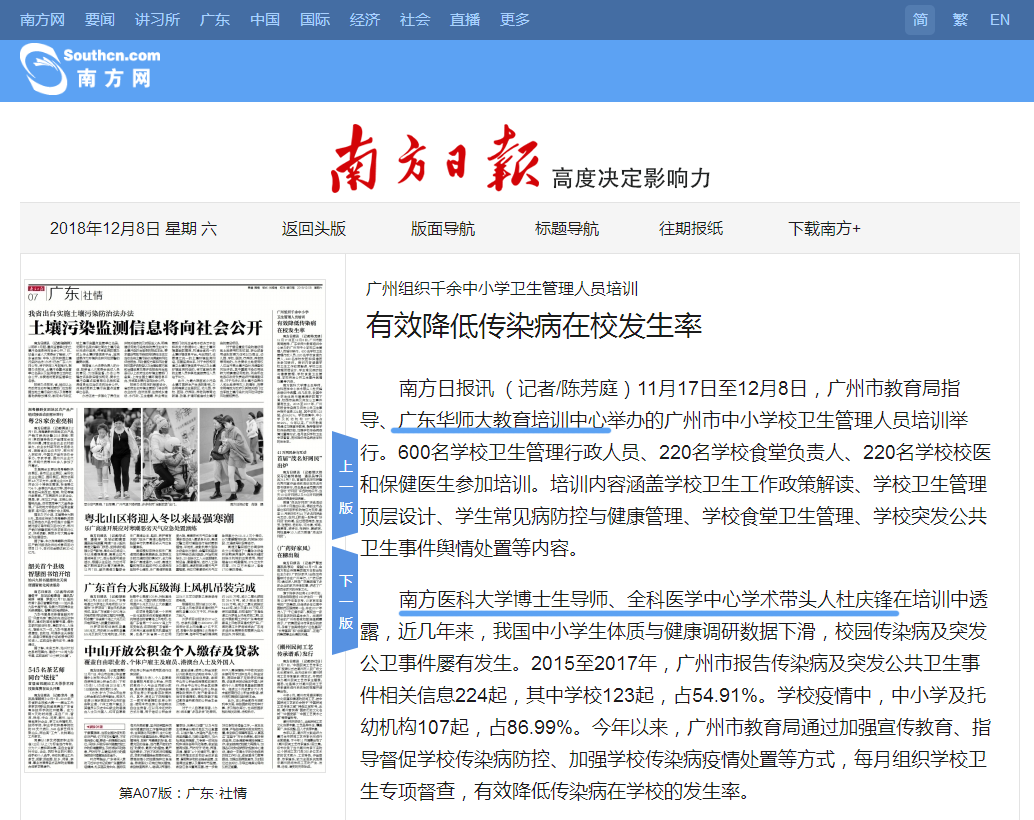Open 往期报纸 past issues
Screen dimensions: 1034x820
tap(691, 228)
